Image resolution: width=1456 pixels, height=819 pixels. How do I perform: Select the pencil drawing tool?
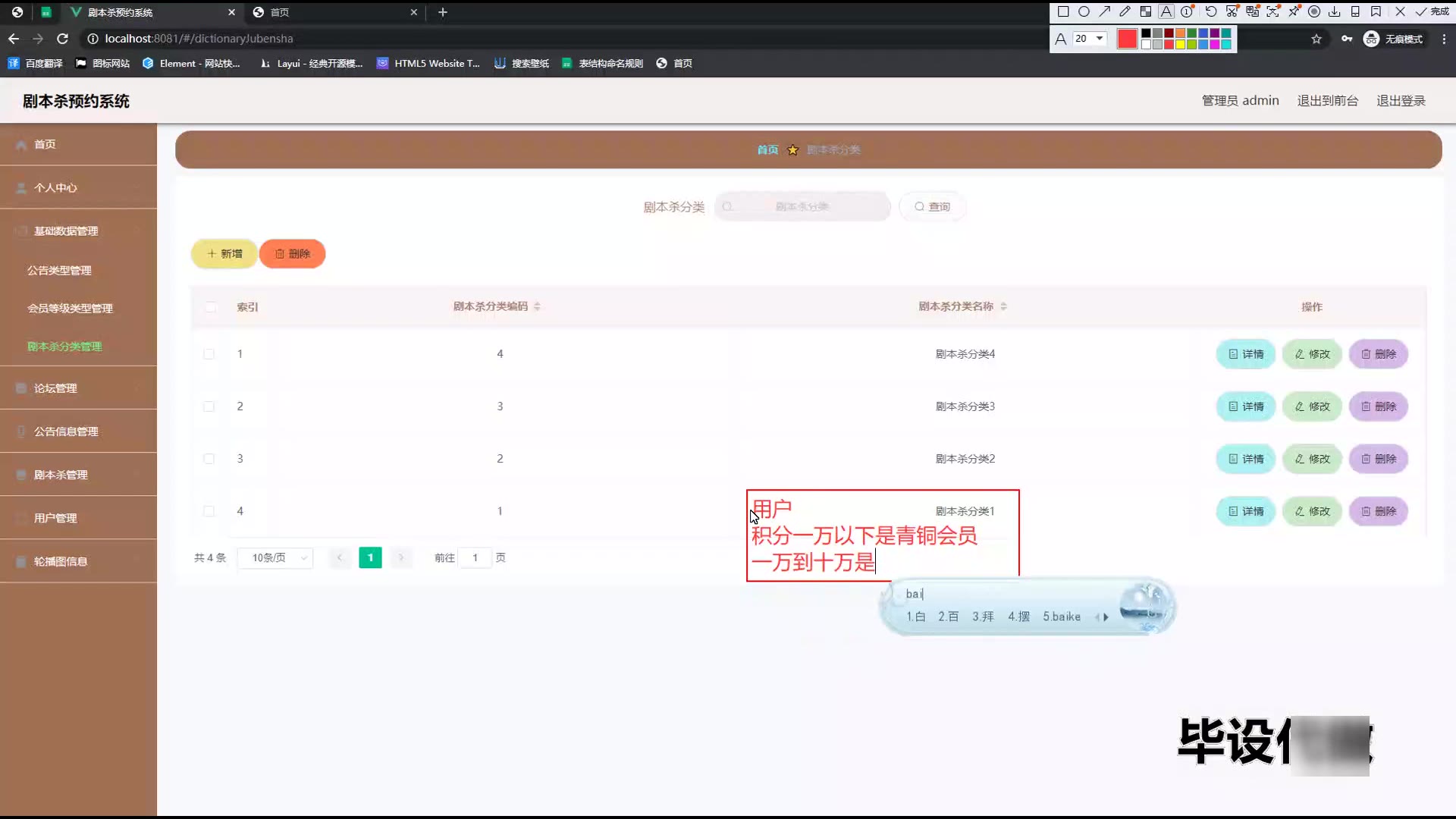coord(1125,11)
